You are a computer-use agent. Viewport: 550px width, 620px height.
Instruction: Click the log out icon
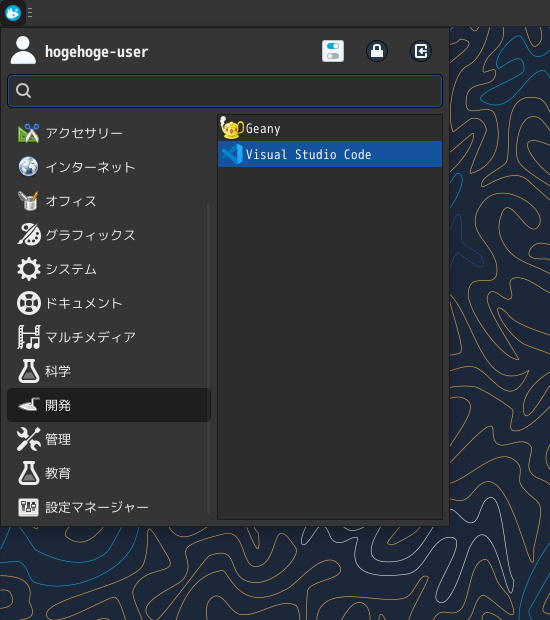(x=421, y=51)
